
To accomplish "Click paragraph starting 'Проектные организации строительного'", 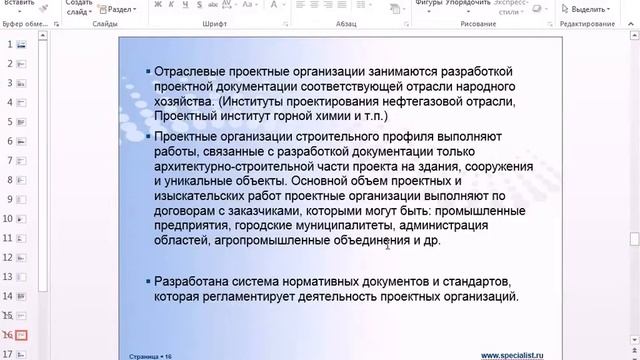I will 343,188.
